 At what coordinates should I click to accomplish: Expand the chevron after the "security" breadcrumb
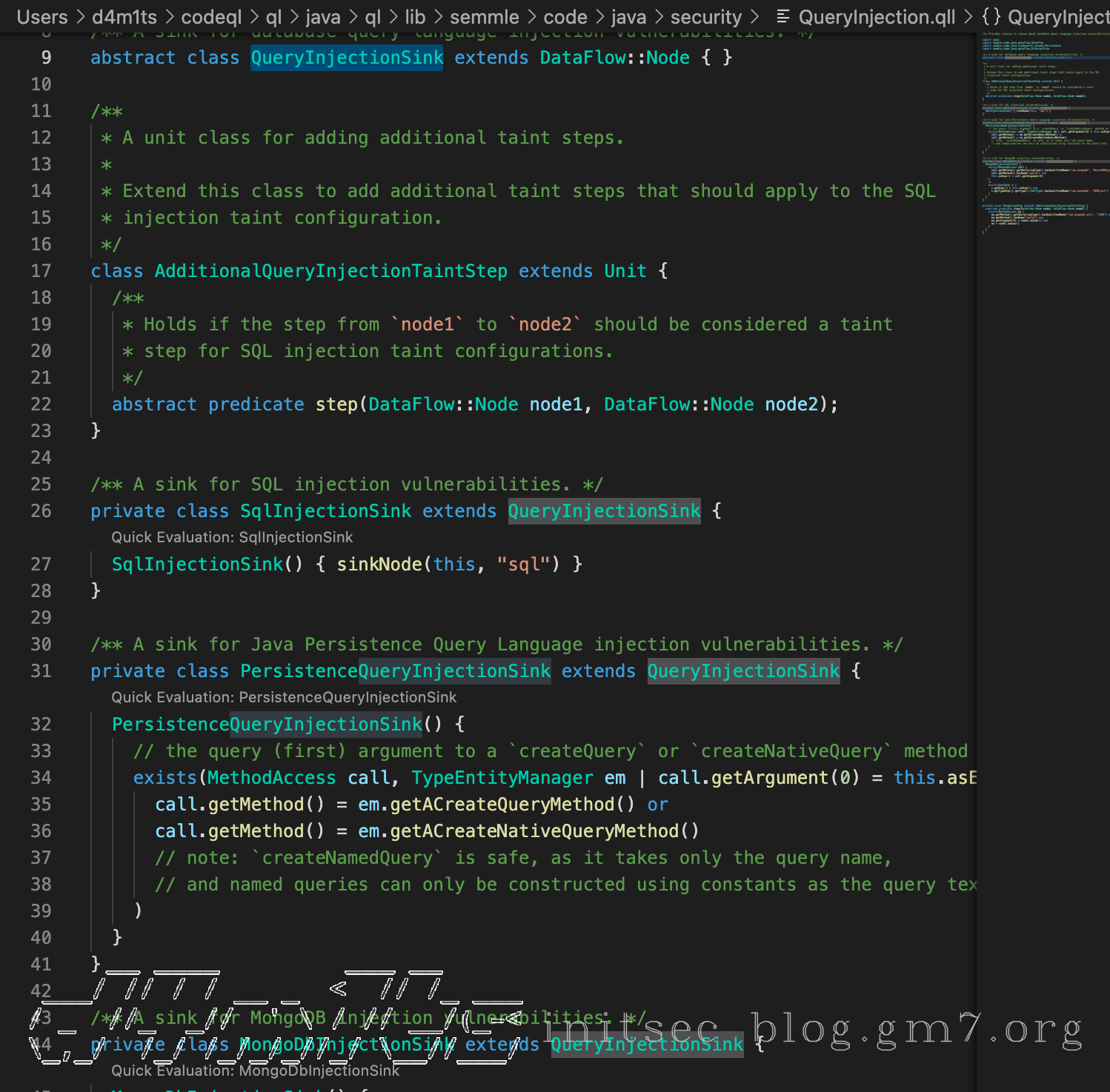pyautogui.click(x=756, y=16)
